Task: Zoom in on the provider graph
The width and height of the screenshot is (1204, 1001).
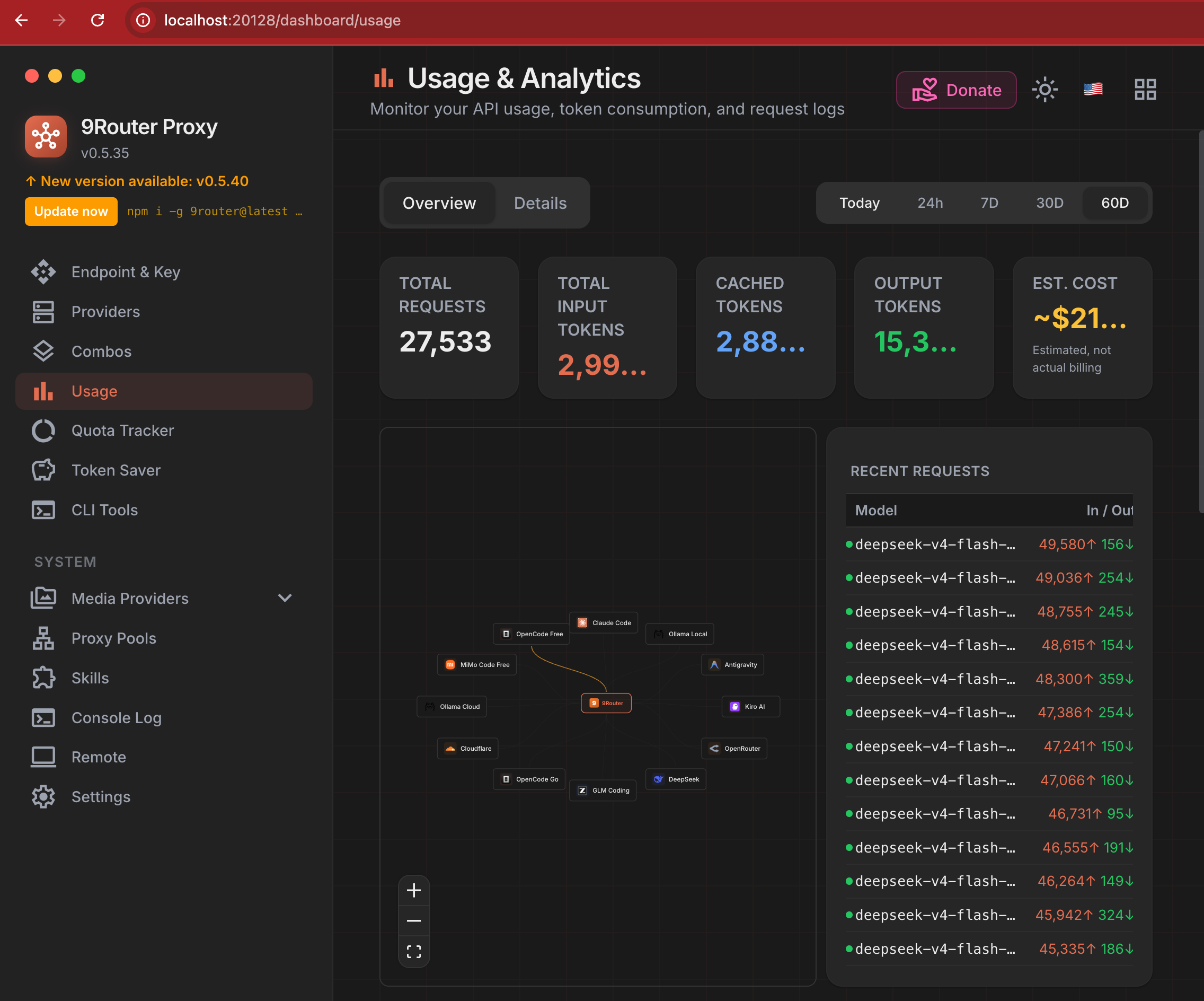Action: pyautogui.click(x=414, y=890)
